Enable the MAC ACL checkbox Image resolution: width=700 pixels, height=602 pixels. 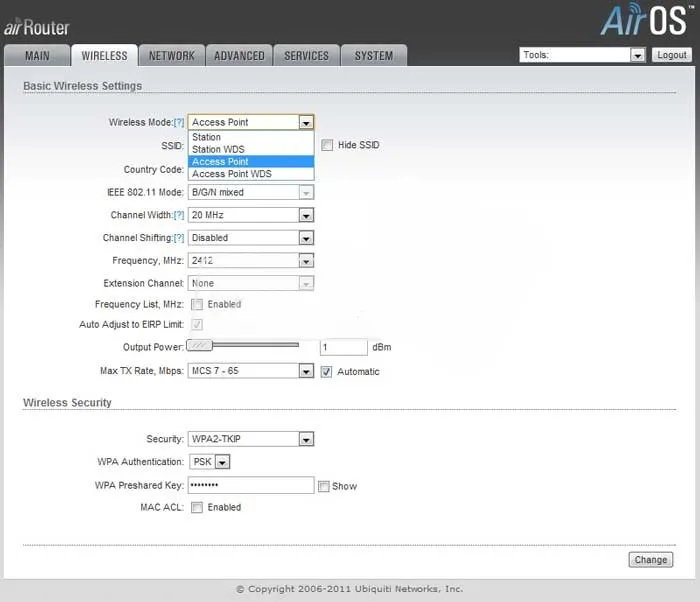click(197, 507)
